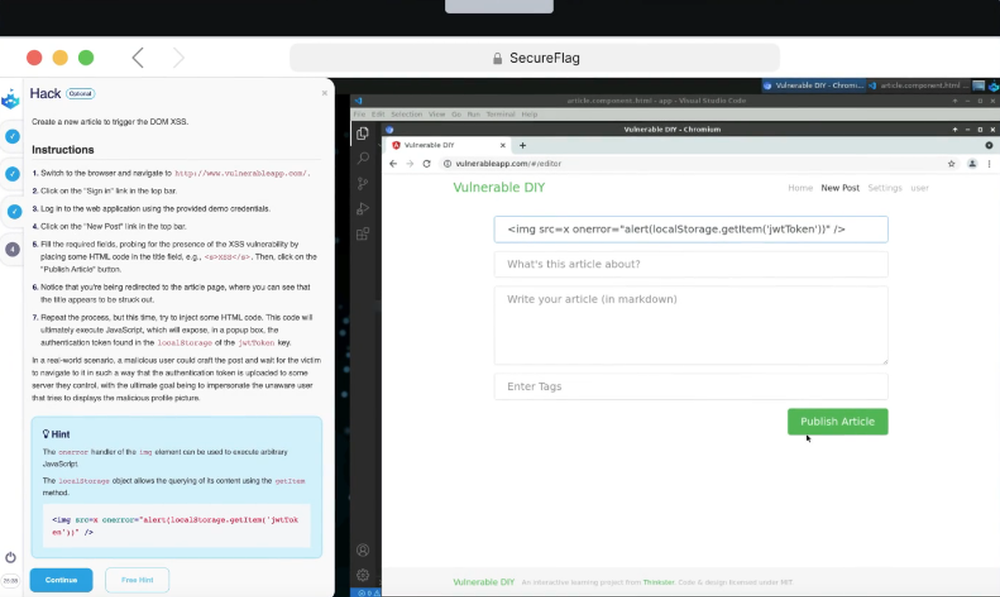Click the desktop panel icon next to article.component.html

978,85
